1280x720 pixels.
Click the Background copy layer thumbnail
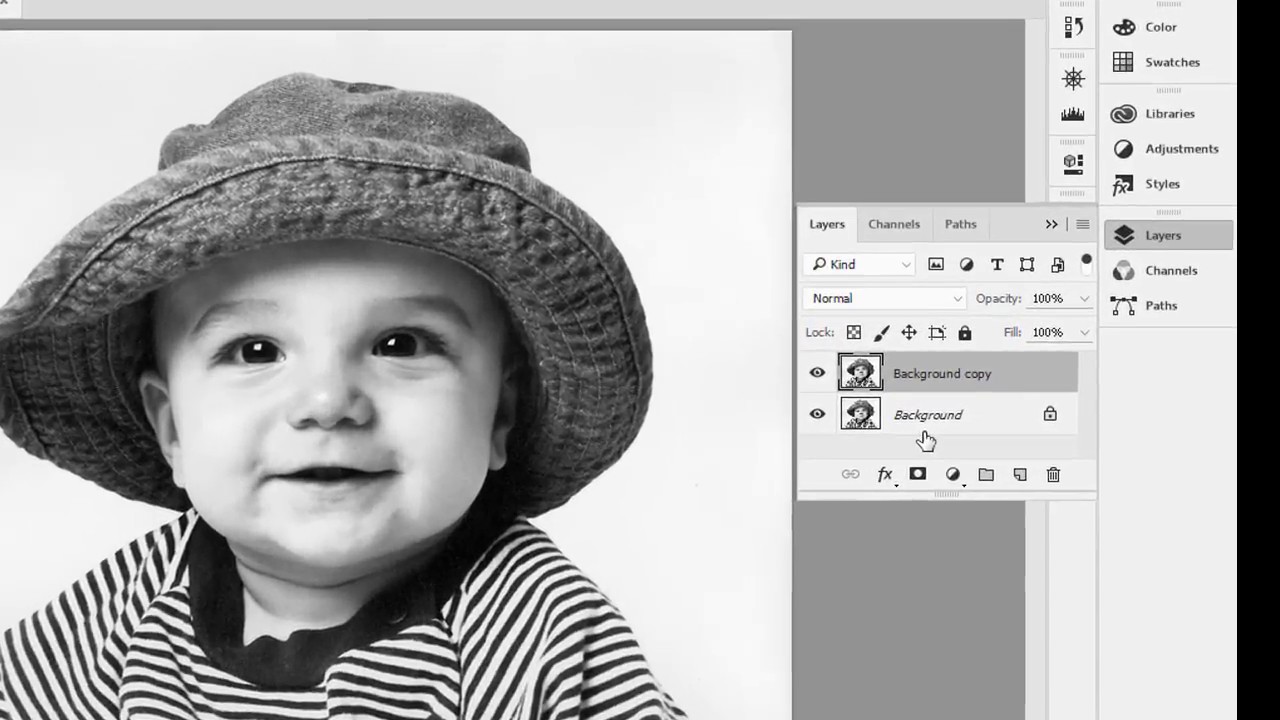click(x=860, y=373)
